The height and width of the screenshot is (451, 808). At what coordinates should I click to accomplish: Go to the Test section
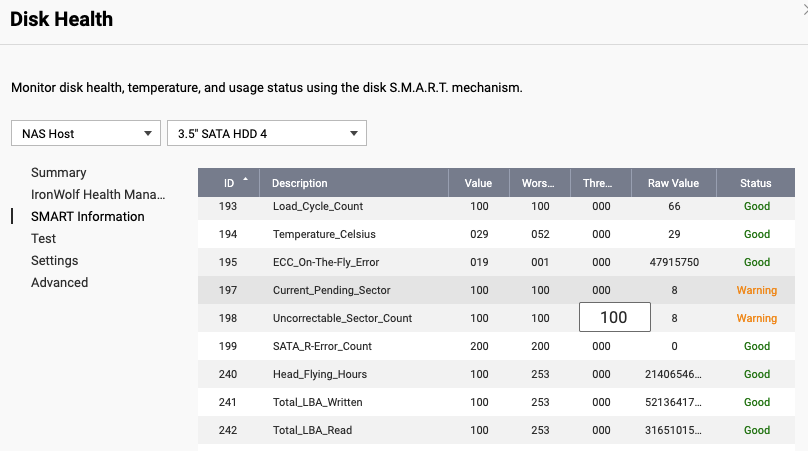43,239
